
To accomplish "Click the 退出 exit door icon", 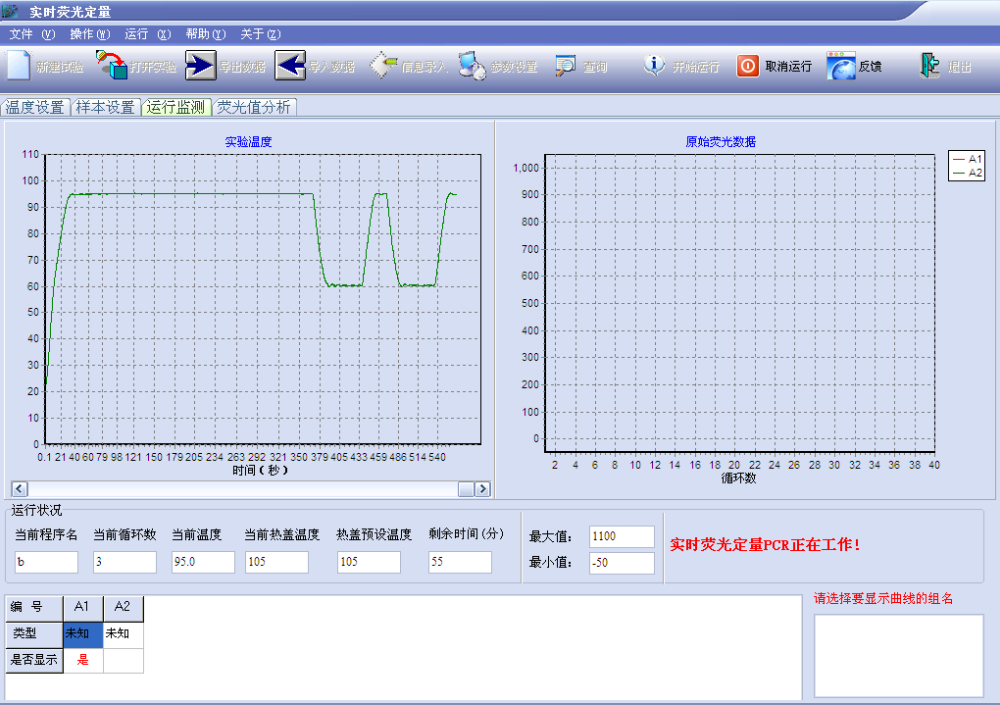I will 929,65.
